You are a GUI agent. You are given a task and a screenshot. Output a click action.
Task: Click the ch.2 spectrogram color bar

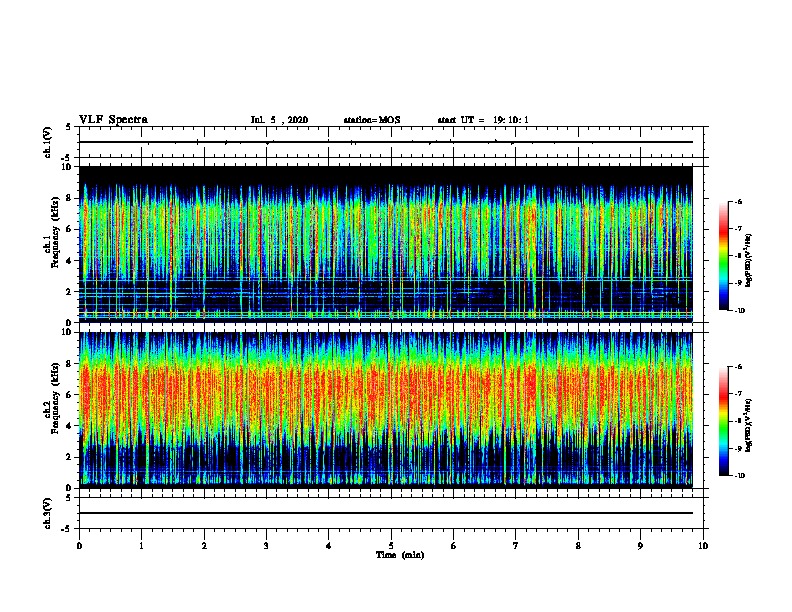click(x=724, y=421)
